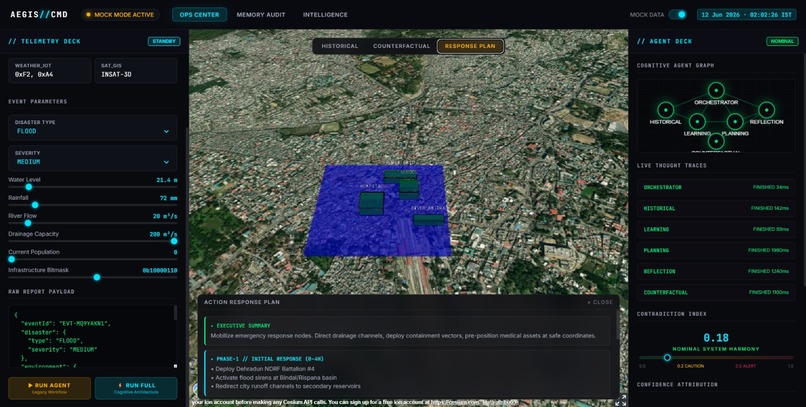Click the Drainage Capacity value 200 m³/s
806x407 pixels.
click(x=163, y=234)
